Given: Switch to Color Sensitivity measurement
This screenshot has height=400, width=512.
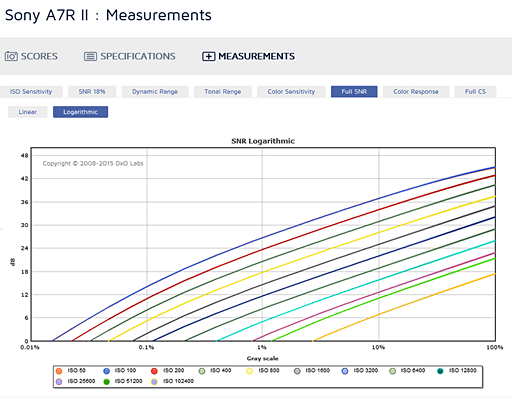Looking at the screenshot, I should click(291, 92).
